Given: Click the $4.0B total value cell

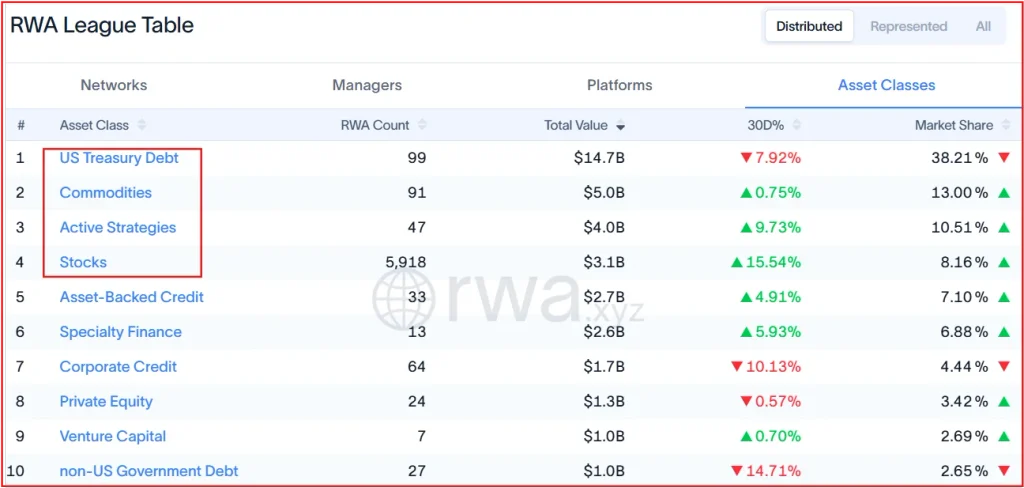Looking at the screenshot, I should click(x=604, y=227).
